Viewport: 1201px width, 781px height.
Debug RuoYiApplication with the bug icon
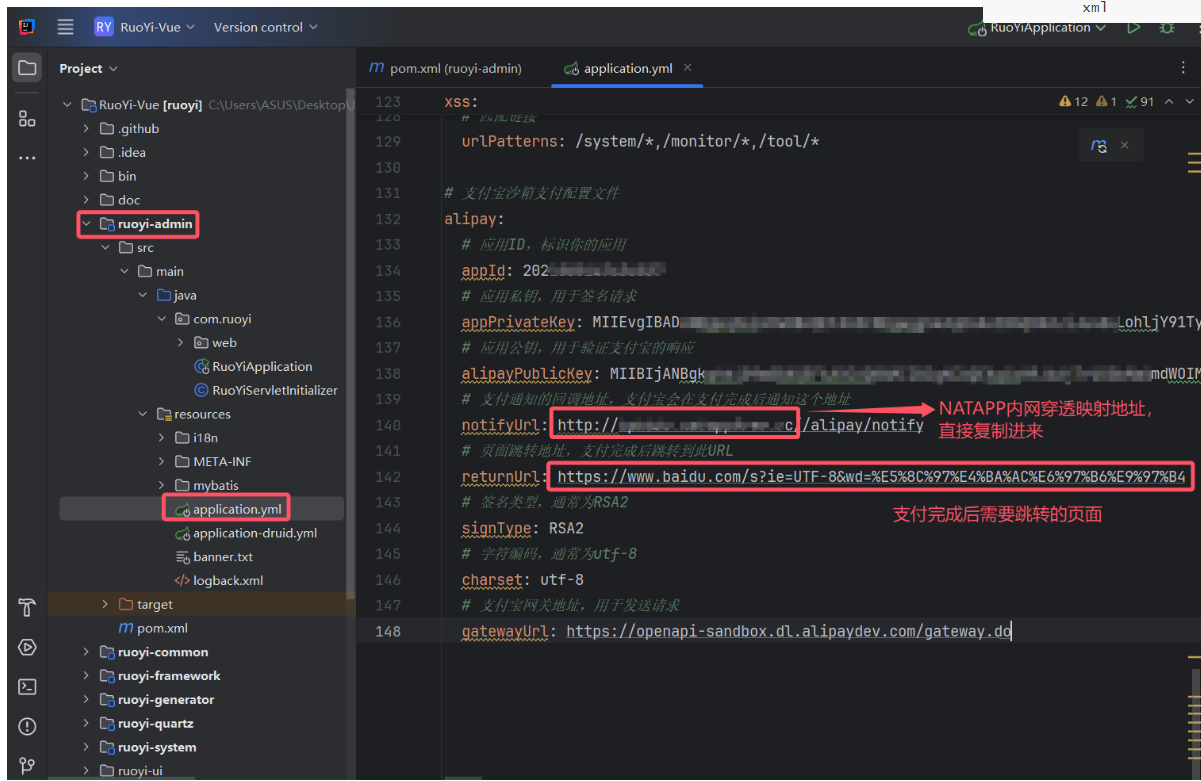(x=1167, y=28)
